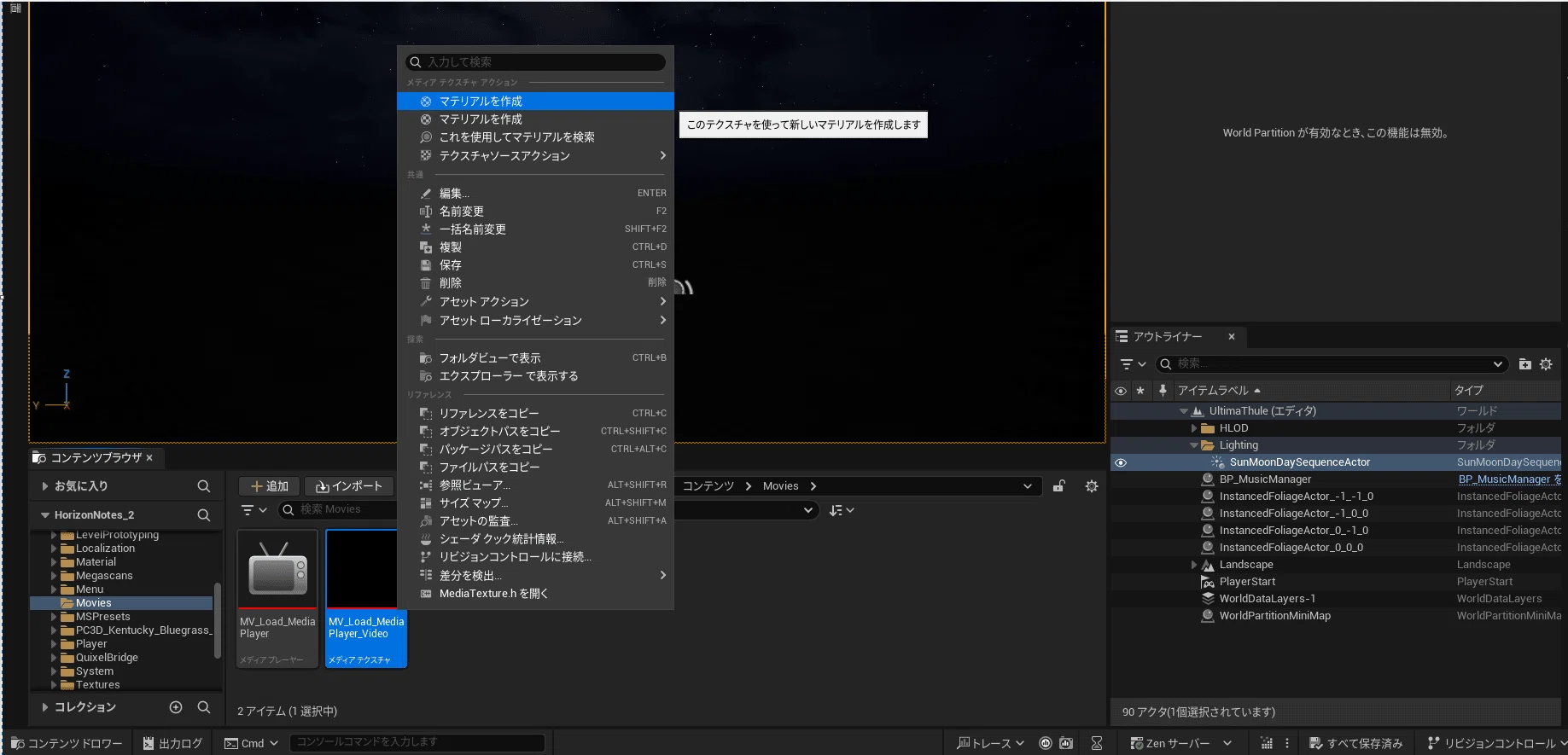Open the 出力ログ button
This screenshot has height=755, width=1568.
[x=173, y=743]
